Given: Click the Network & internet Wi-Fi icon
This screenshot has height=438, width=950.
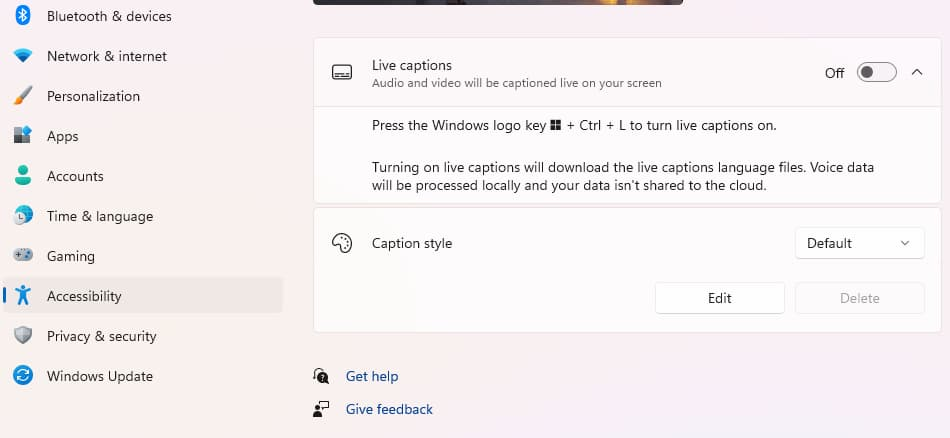Looking at the screenshot, I should point(23,56).
